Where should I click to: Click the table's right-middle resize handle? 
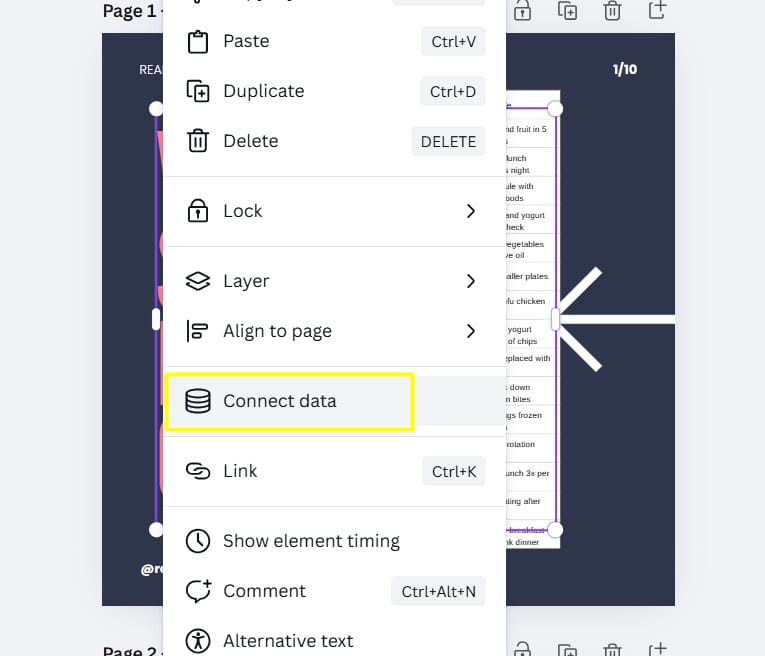click(555, 319)
